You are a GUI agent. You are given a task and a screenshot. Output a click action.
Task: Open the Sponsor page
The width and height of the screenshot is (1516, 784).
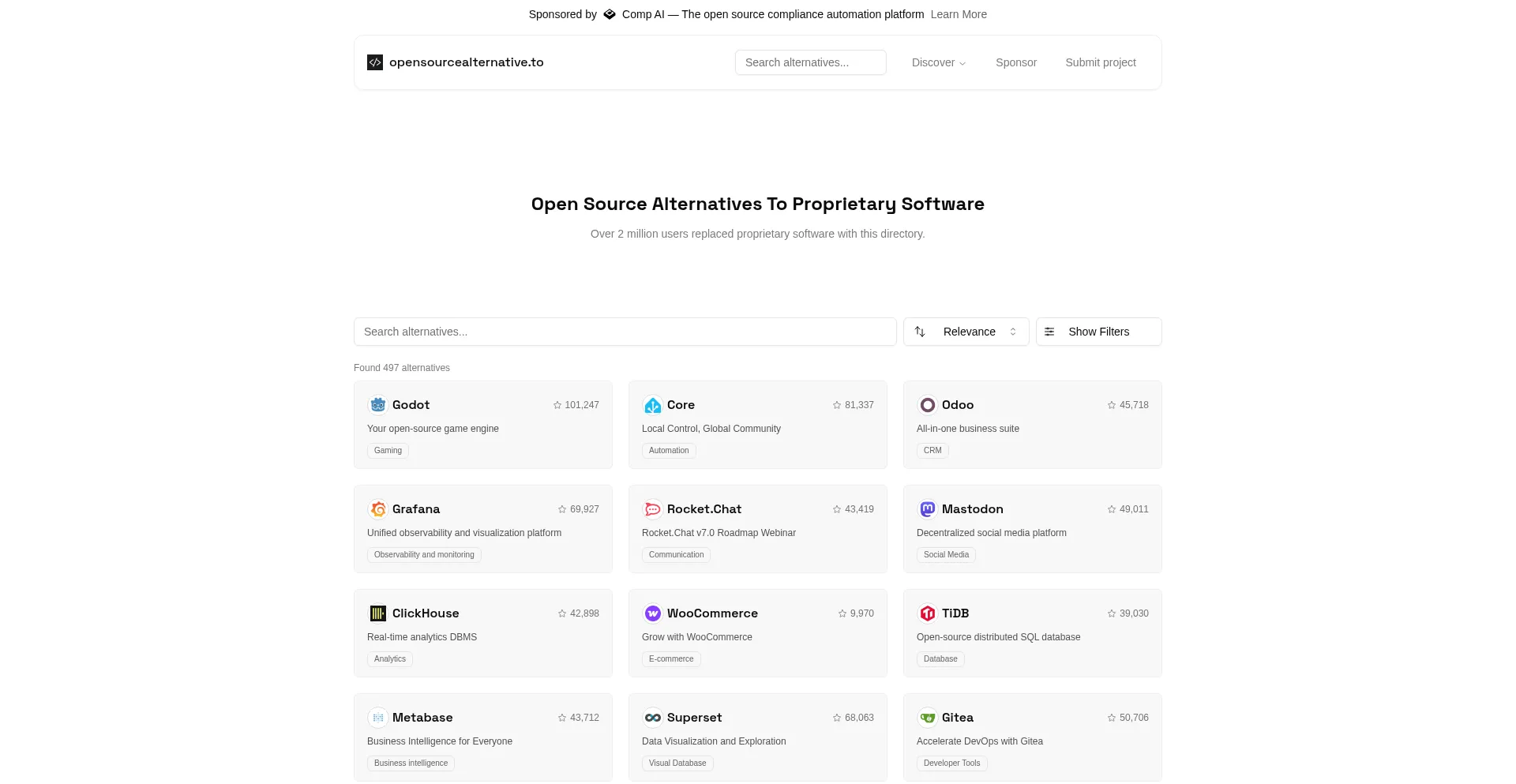[1016, 62]
